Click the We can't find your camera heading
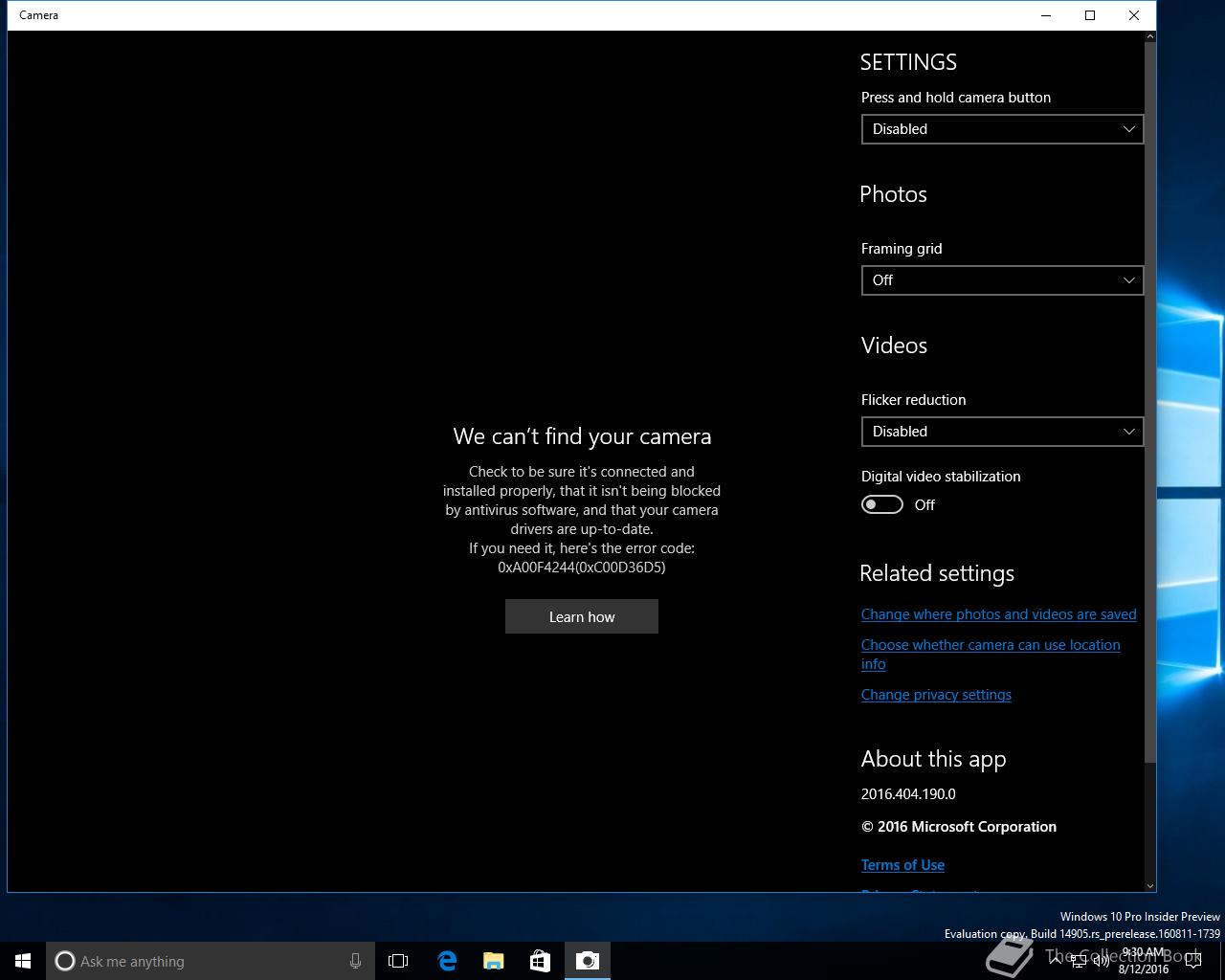1225x980 pixels. pos(582,436)
